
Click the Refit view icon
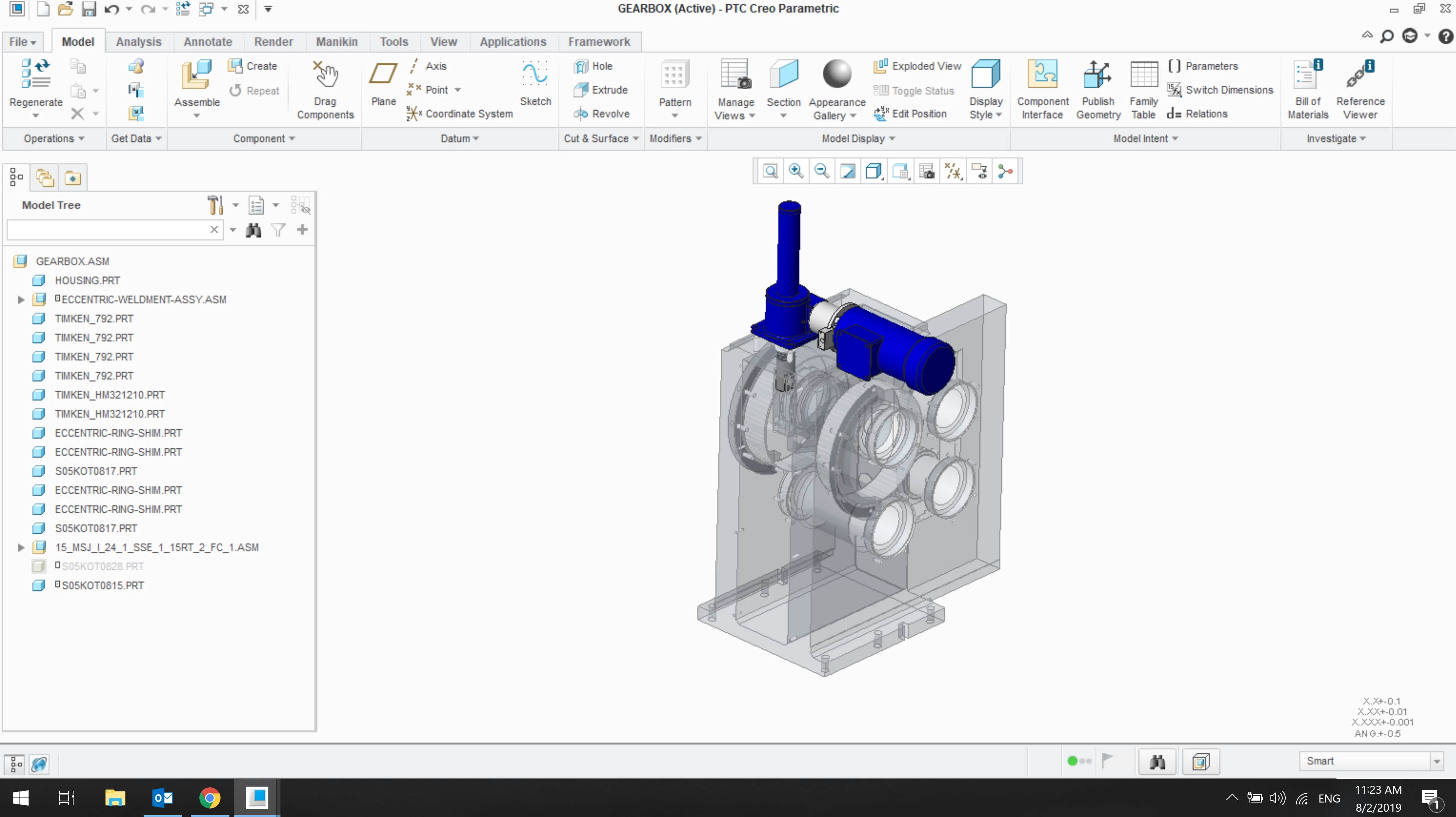click(770, 171)
